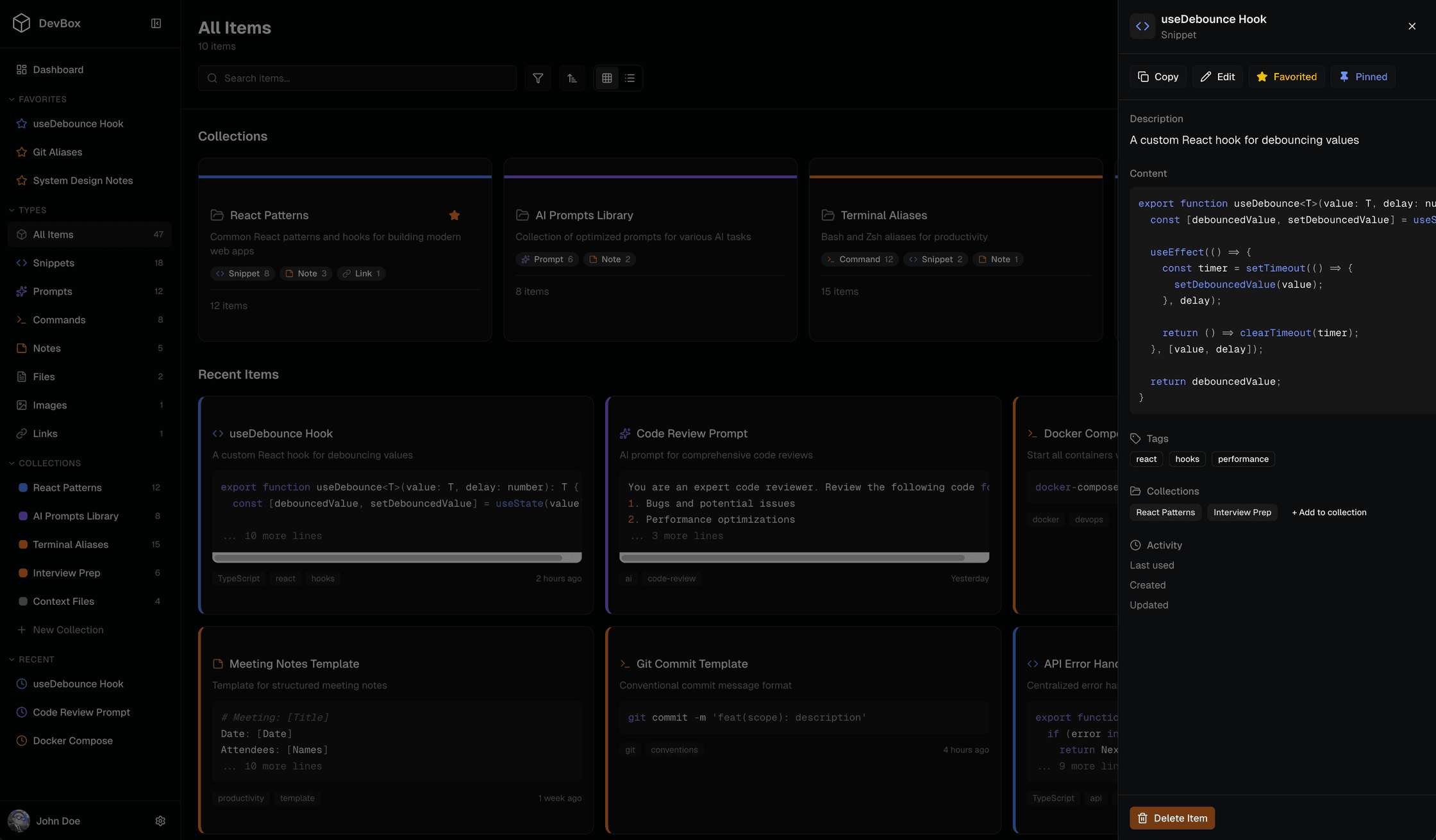1436x840 pixels.
Task: Copy the snippet with Copy button
Action: [x=1158, y=77]
